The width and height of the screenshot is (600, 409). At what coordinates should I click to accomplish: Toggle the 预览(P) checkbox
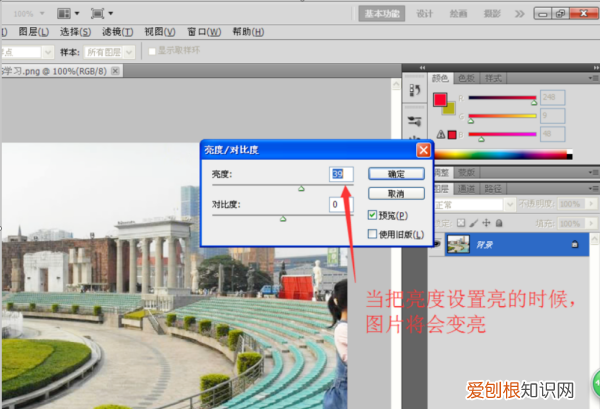(x=372, y=215)
